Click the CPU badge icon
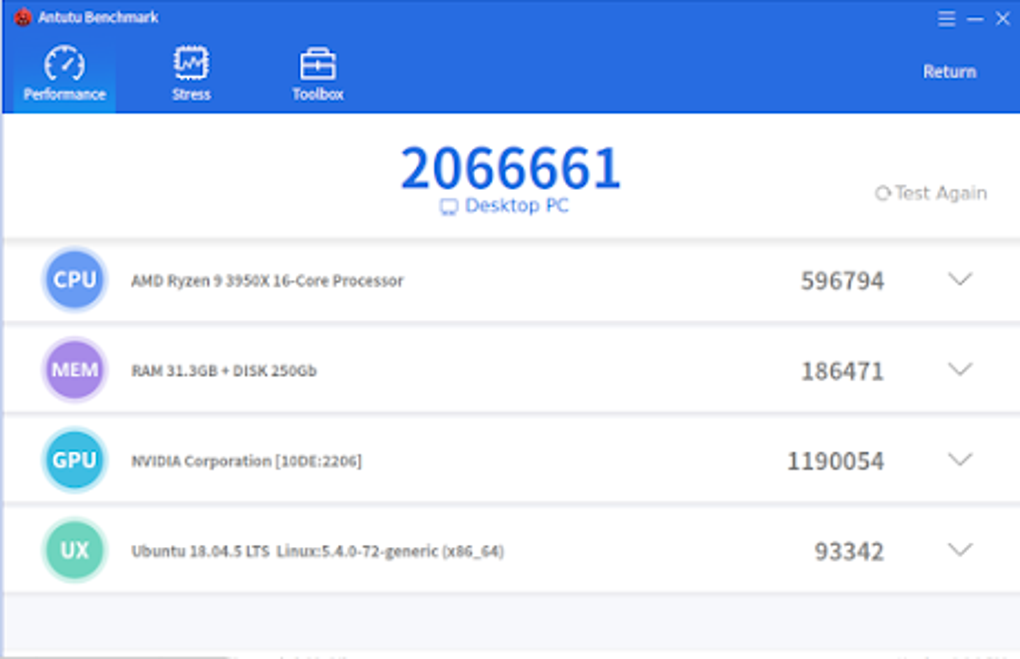The height and width of the screenshot is (659, 1020). (74, 280)
